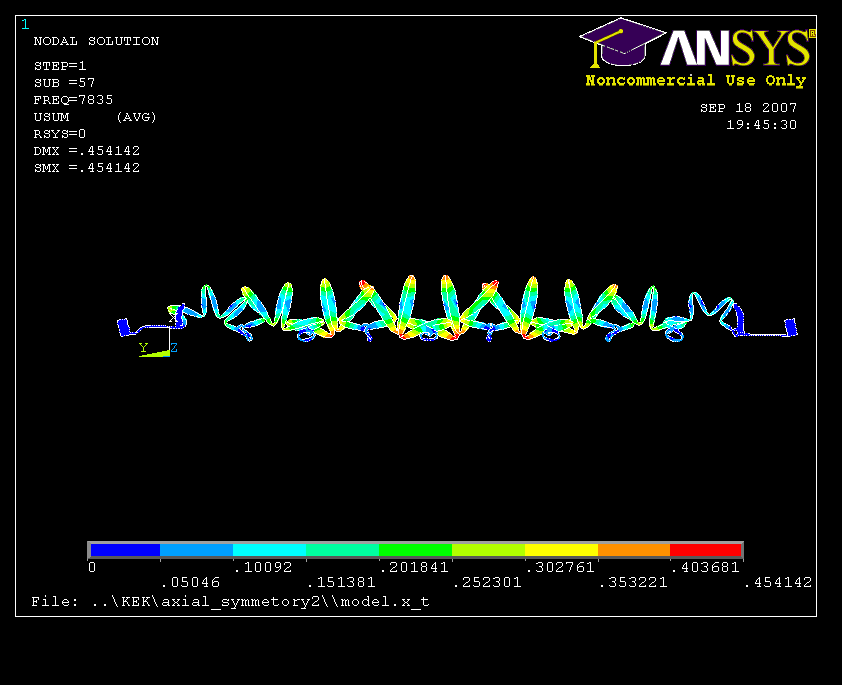
Task: Click the legend value .403681
Action: click(706, 567)
